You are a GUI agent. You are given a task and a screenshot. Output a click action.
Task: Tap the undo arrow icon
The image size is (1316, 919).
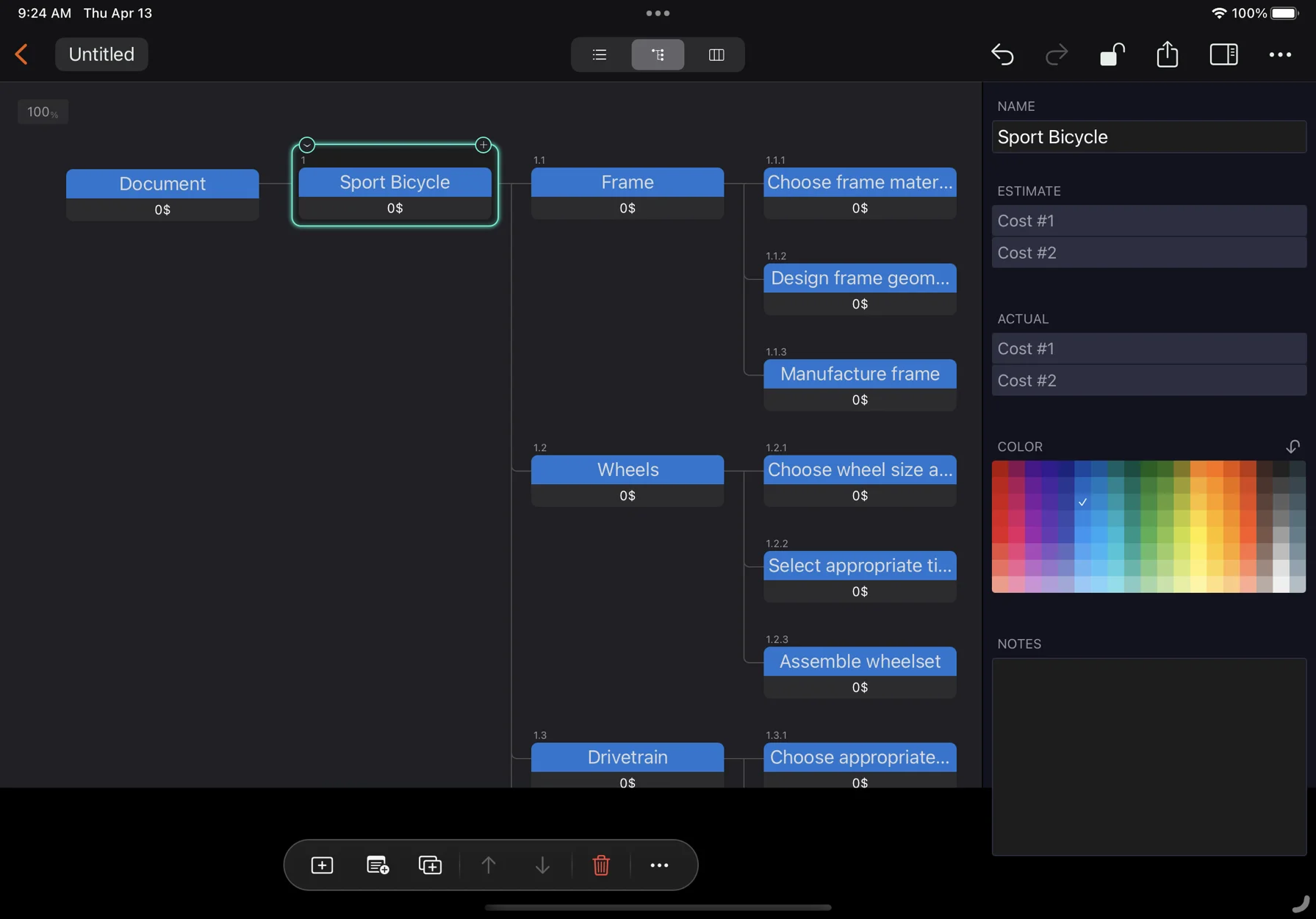[x=1002, y=54]
